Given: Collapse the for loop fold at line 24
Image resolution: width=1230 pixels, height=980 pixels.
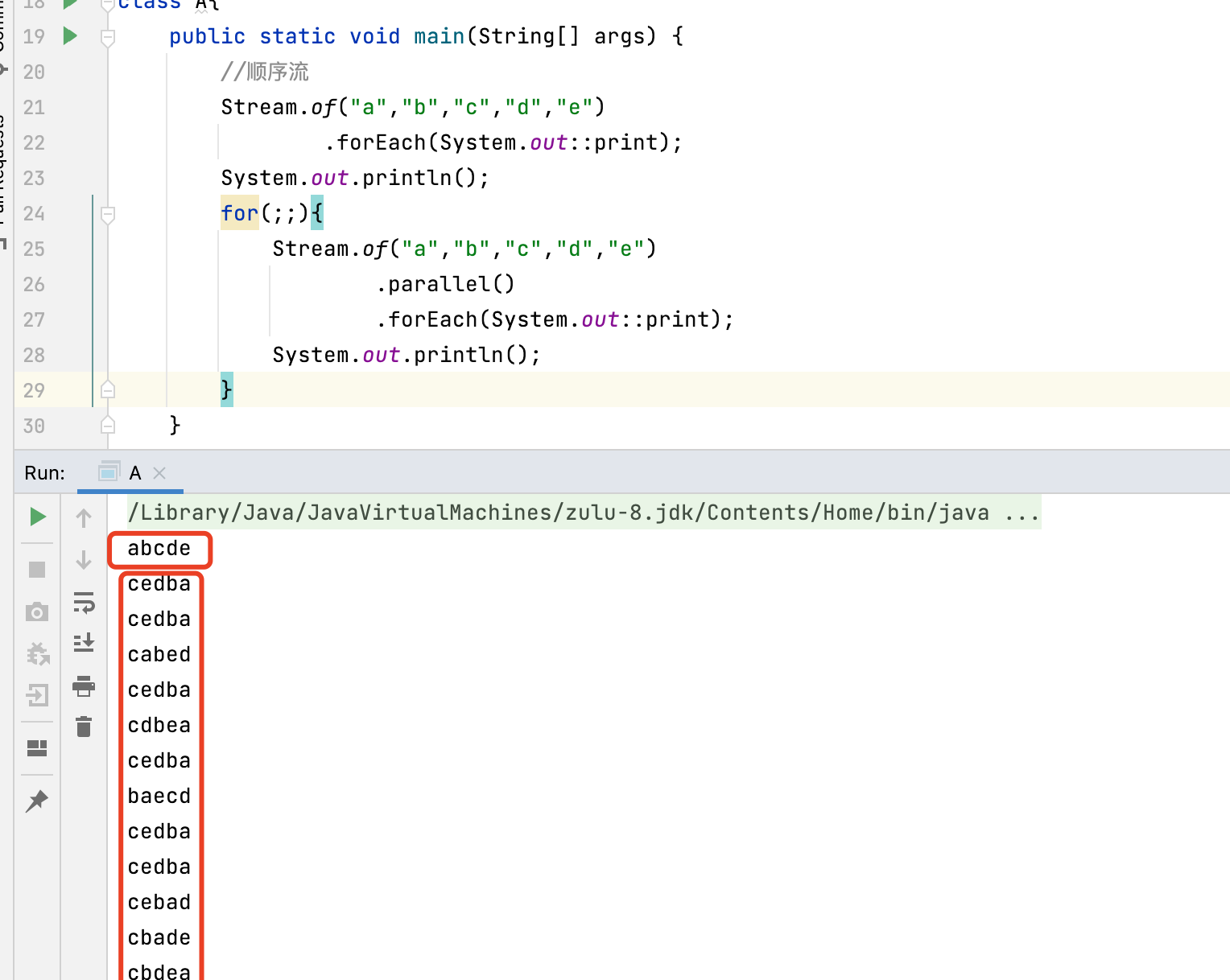Looking at the screenshot, I should pyautogui.click(x=108, y=214).
